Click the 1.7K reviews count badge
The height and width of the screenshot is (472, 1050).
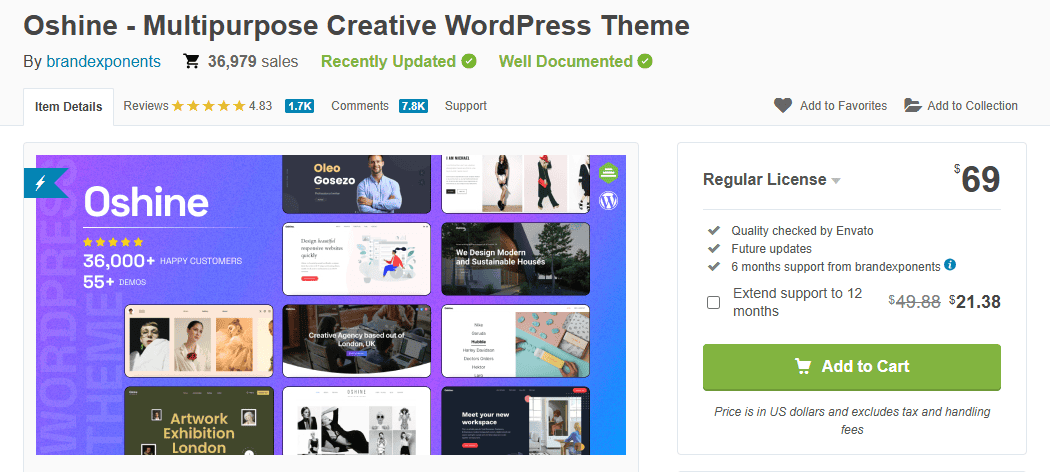pyautogui.click(x=299, y=106)
